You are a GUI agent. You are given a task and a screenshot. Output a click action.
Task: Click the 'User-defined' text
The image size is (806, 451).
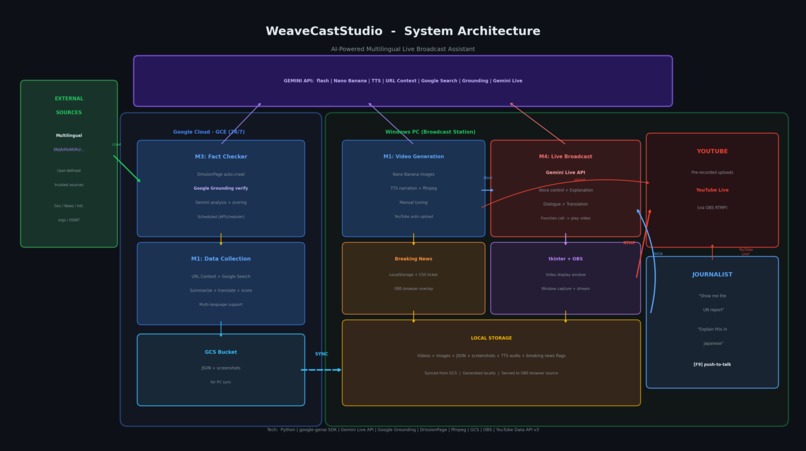tap(69, 171)
